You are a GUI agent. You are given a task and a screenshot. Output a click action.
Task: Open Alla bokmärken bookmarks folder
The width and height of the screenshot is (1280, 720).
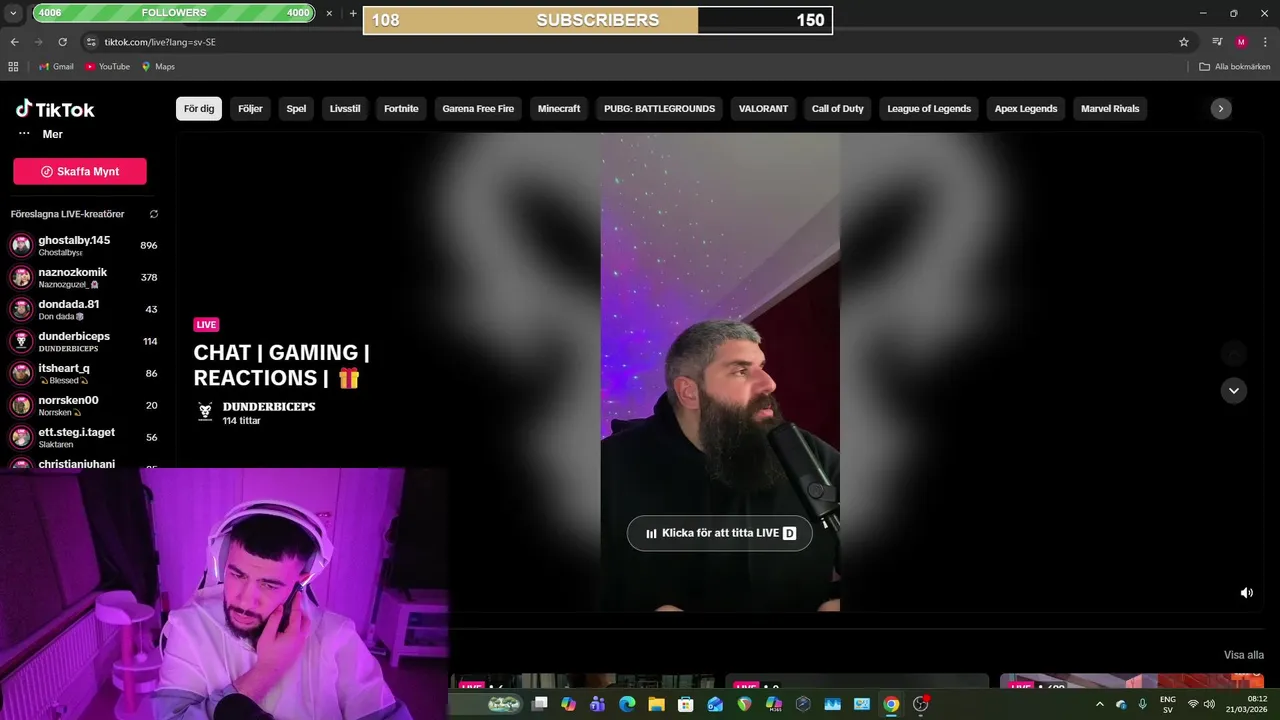click(1235, 66)
